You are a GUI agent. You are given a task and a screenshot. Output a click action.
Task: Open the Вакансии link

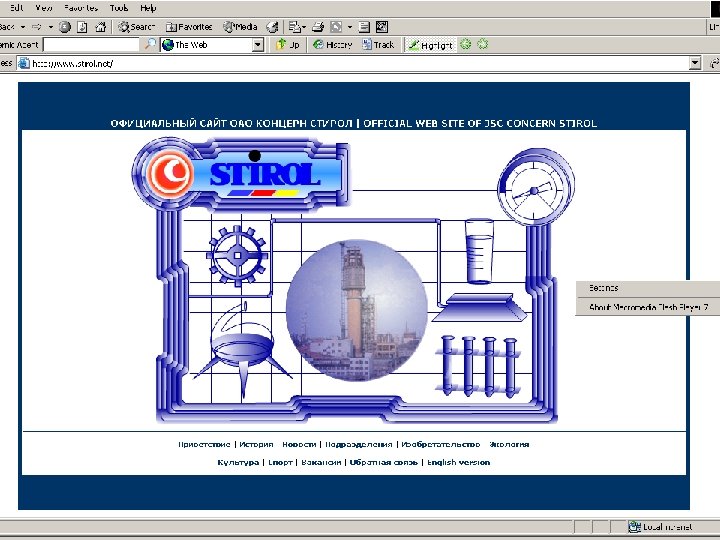[x=321, y=462]
